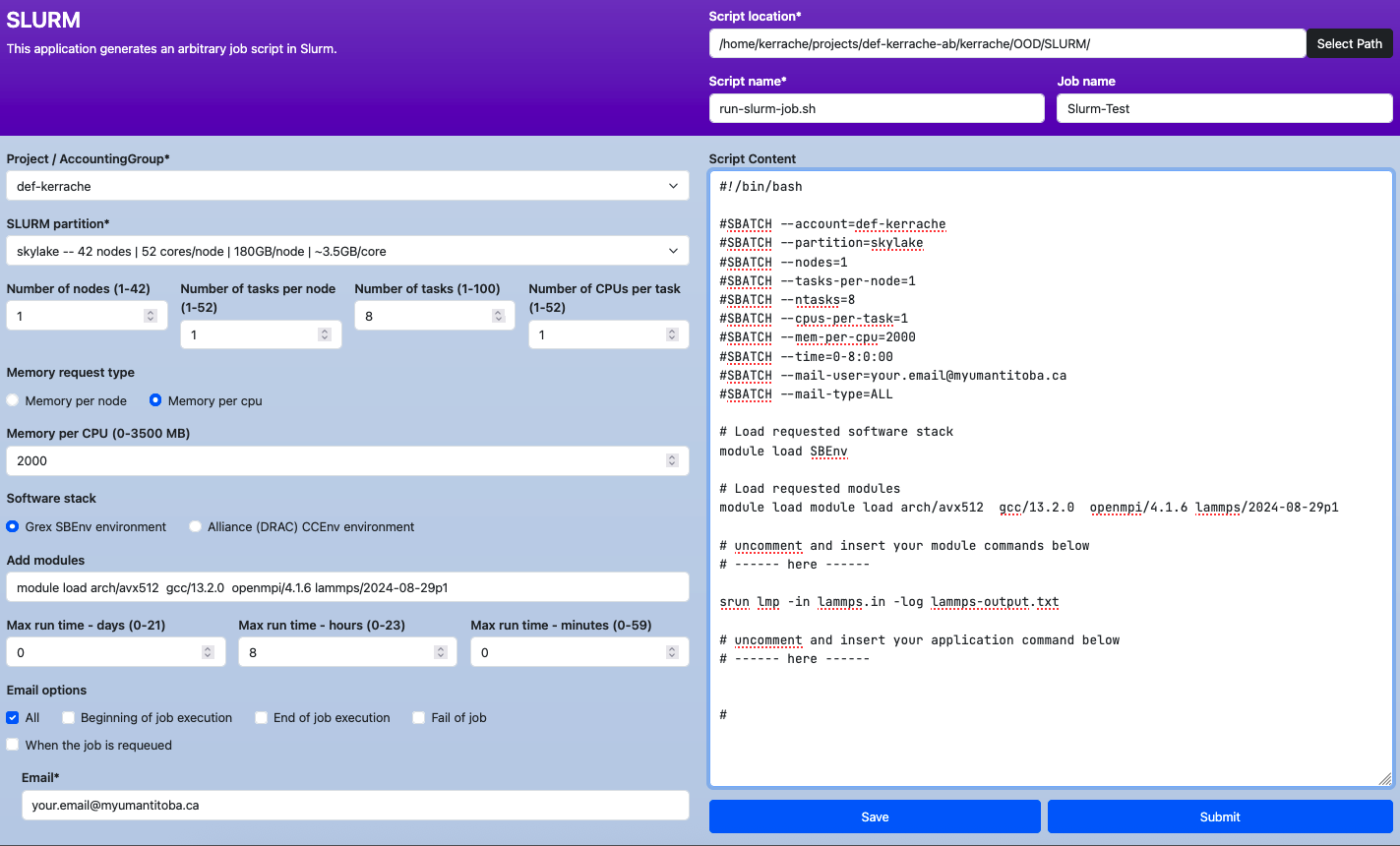Click the max run time days stepper
The height and width of the screenshot is (846, 1400).
click(x=208, y=652)
